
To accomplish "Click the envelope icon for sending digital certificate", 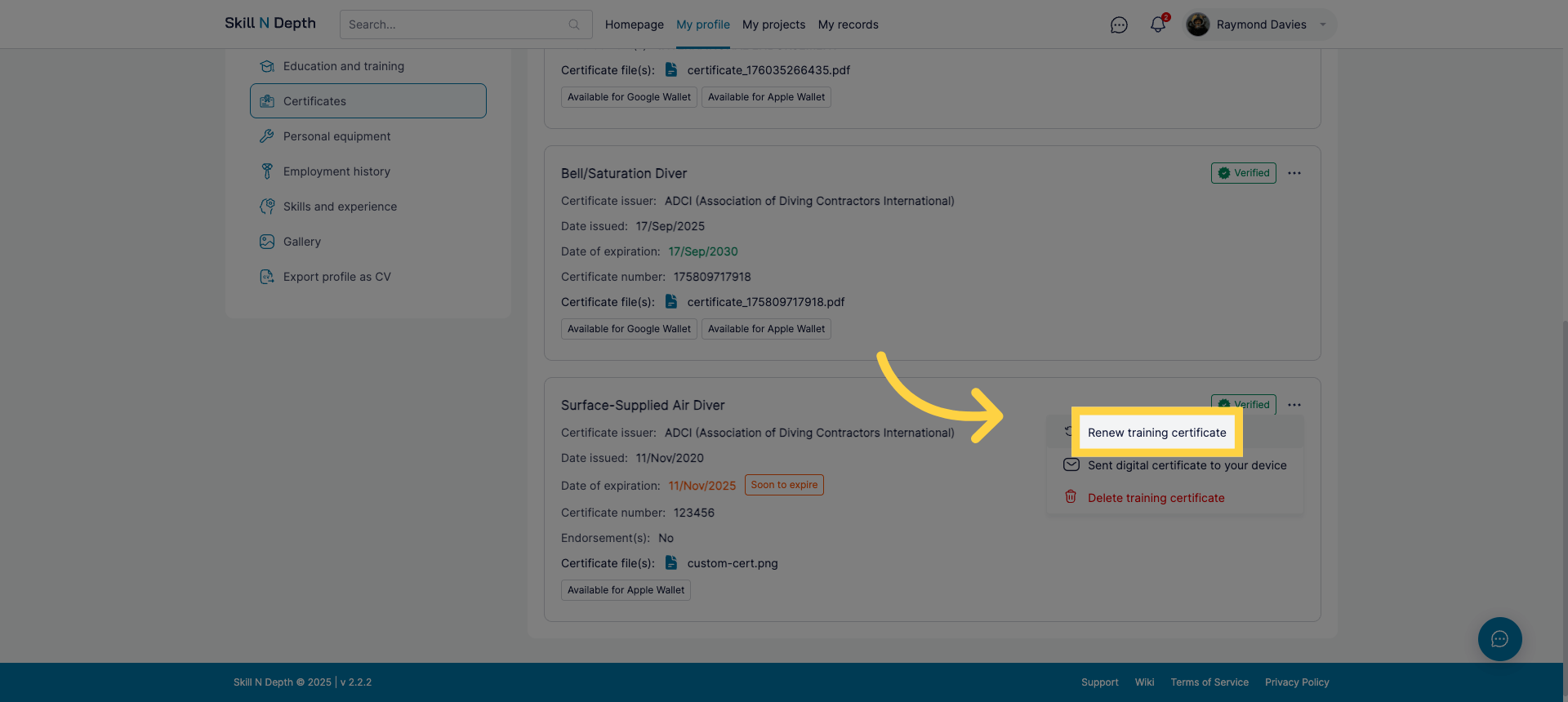I will [1071, 465].
